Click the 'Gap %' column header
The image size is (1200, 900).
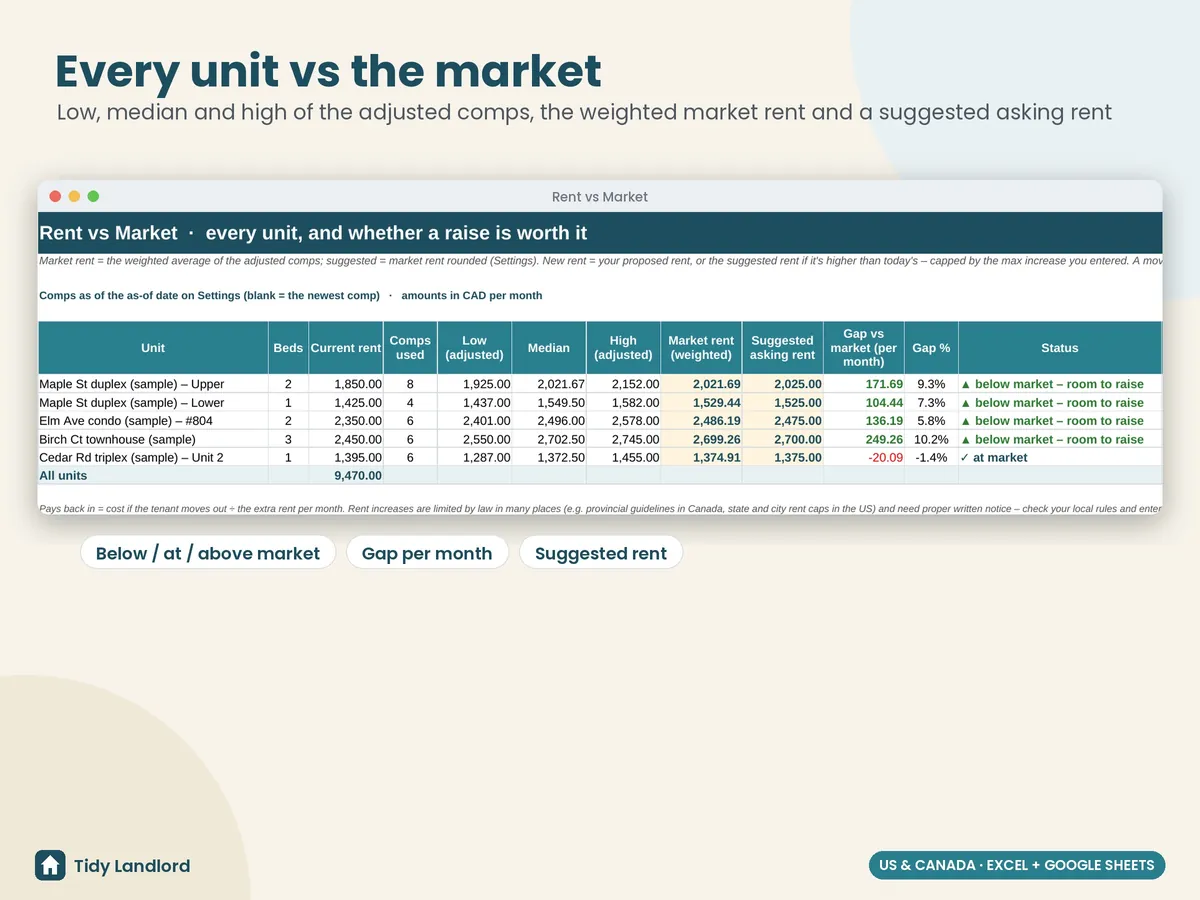click(x=931, y=348)
